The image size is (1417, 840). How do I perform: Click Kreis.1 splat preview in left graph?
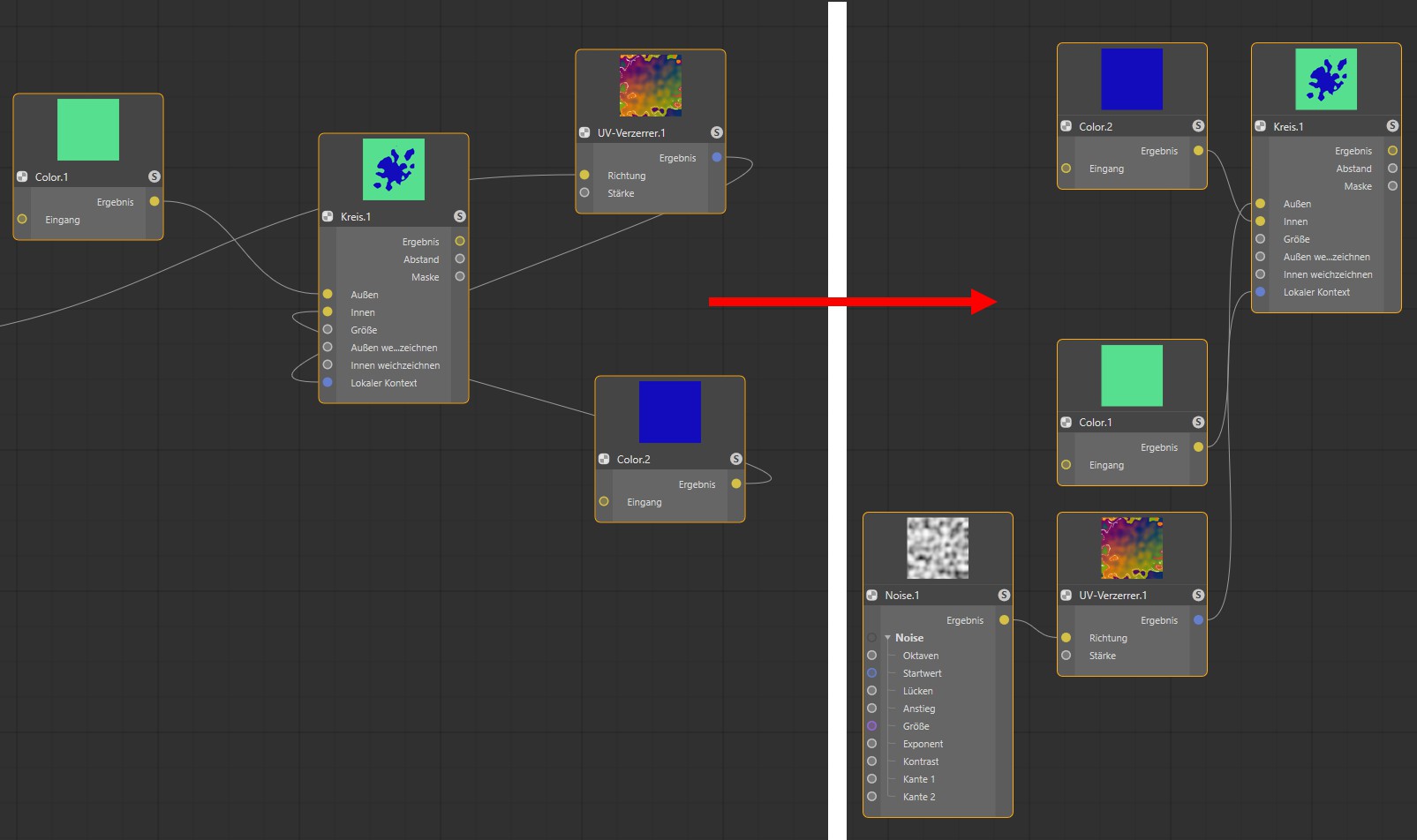[394, 169]
